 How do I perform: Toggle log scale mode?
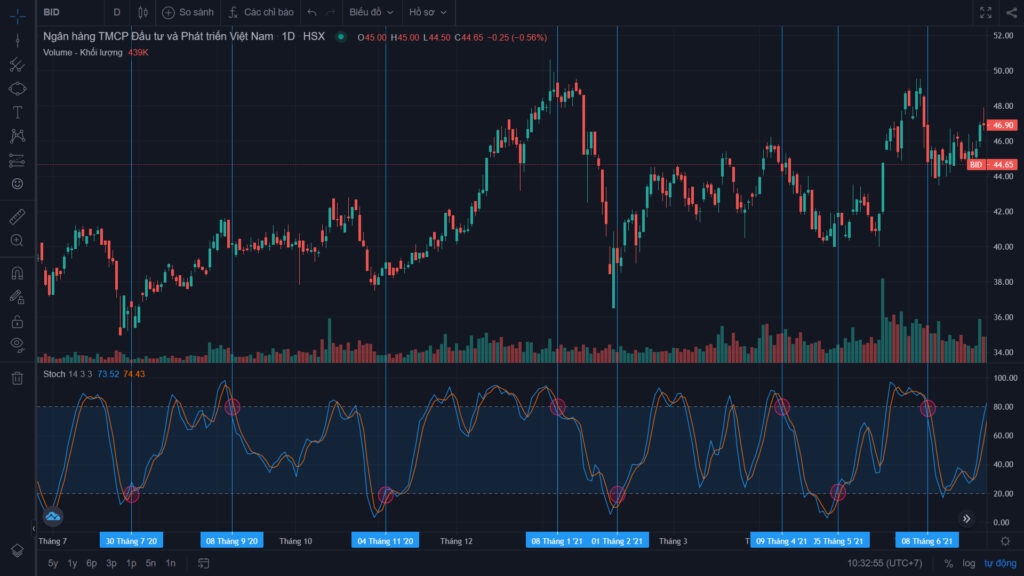pyautogui.click(x=968, y=563)
